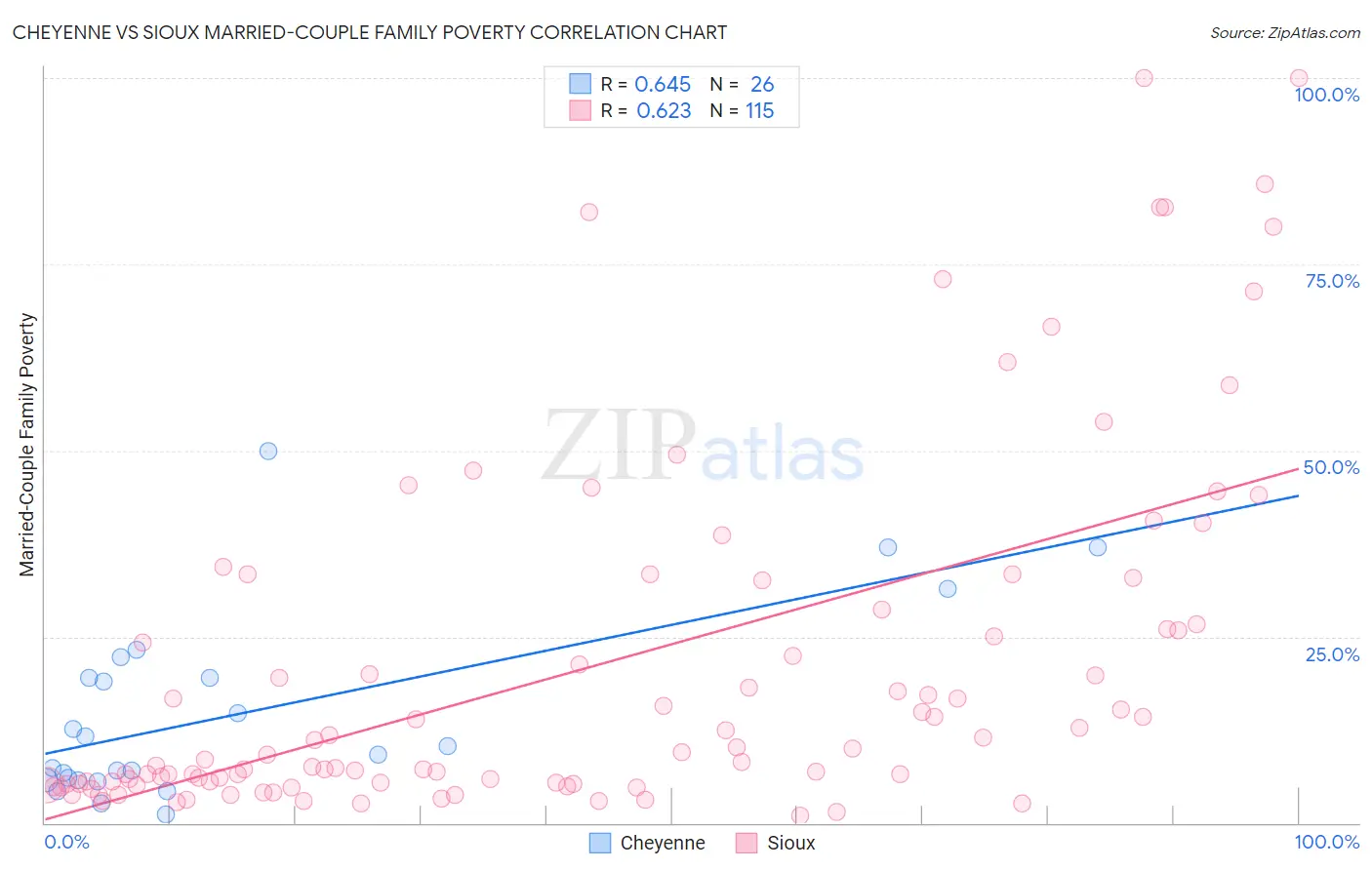Viewport: 1372px width, 870px height.
Task: Click the Cheyenne legend color swatch
Action: (600, 843)
